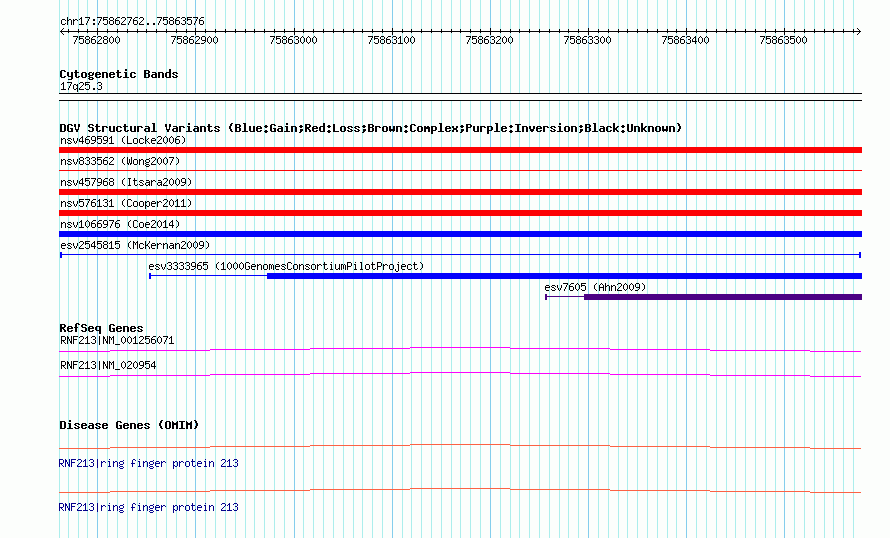The image size is (890, 538).
Task: Open variant esv3333965 1000GenomesConsortiumPilotProject label
Action: click(x=286, y=266)
